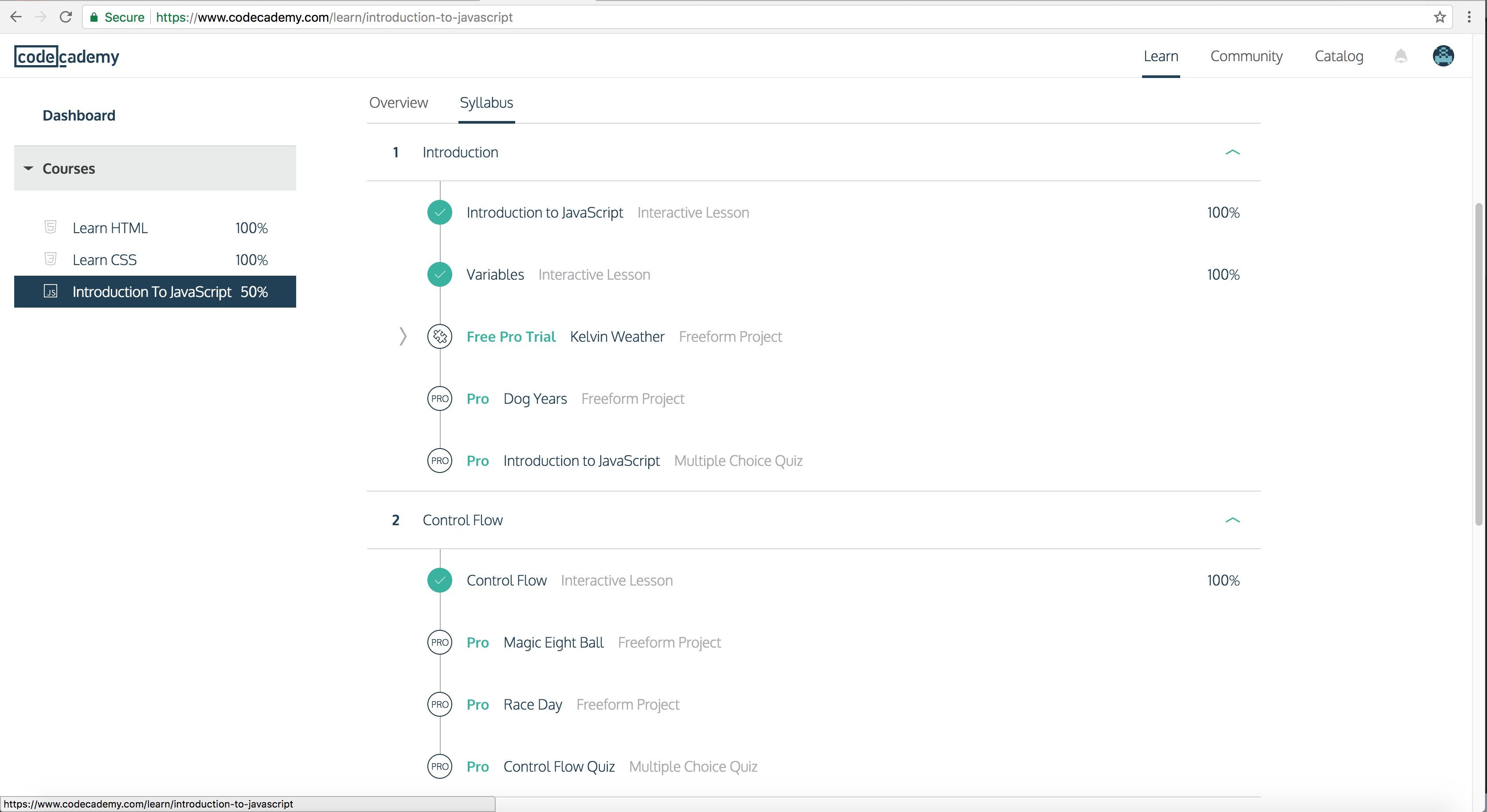Bookmark page with the star icon
This screenshot has width=1487, height=812.
click(x=1440, y=17)
